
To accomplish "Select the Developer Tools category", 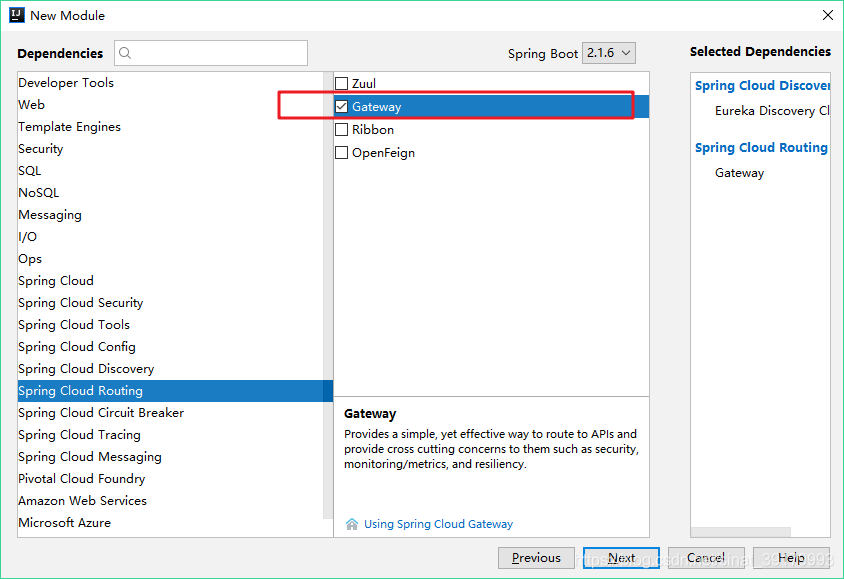I will click(x=170, y=82).
